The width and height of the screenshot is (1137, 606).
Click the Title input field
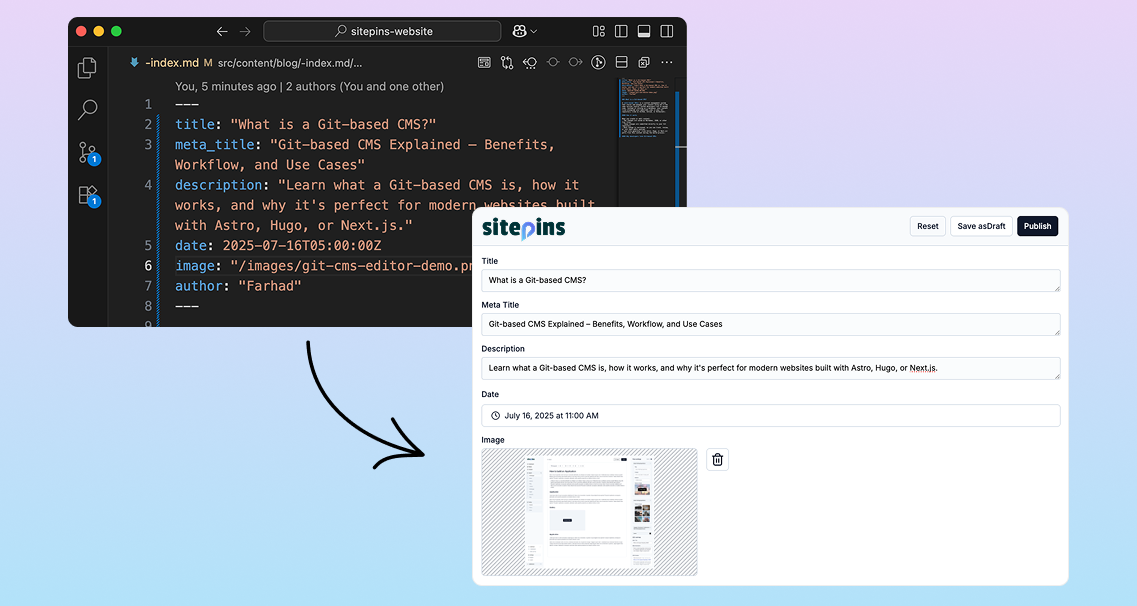coord(770,280)
